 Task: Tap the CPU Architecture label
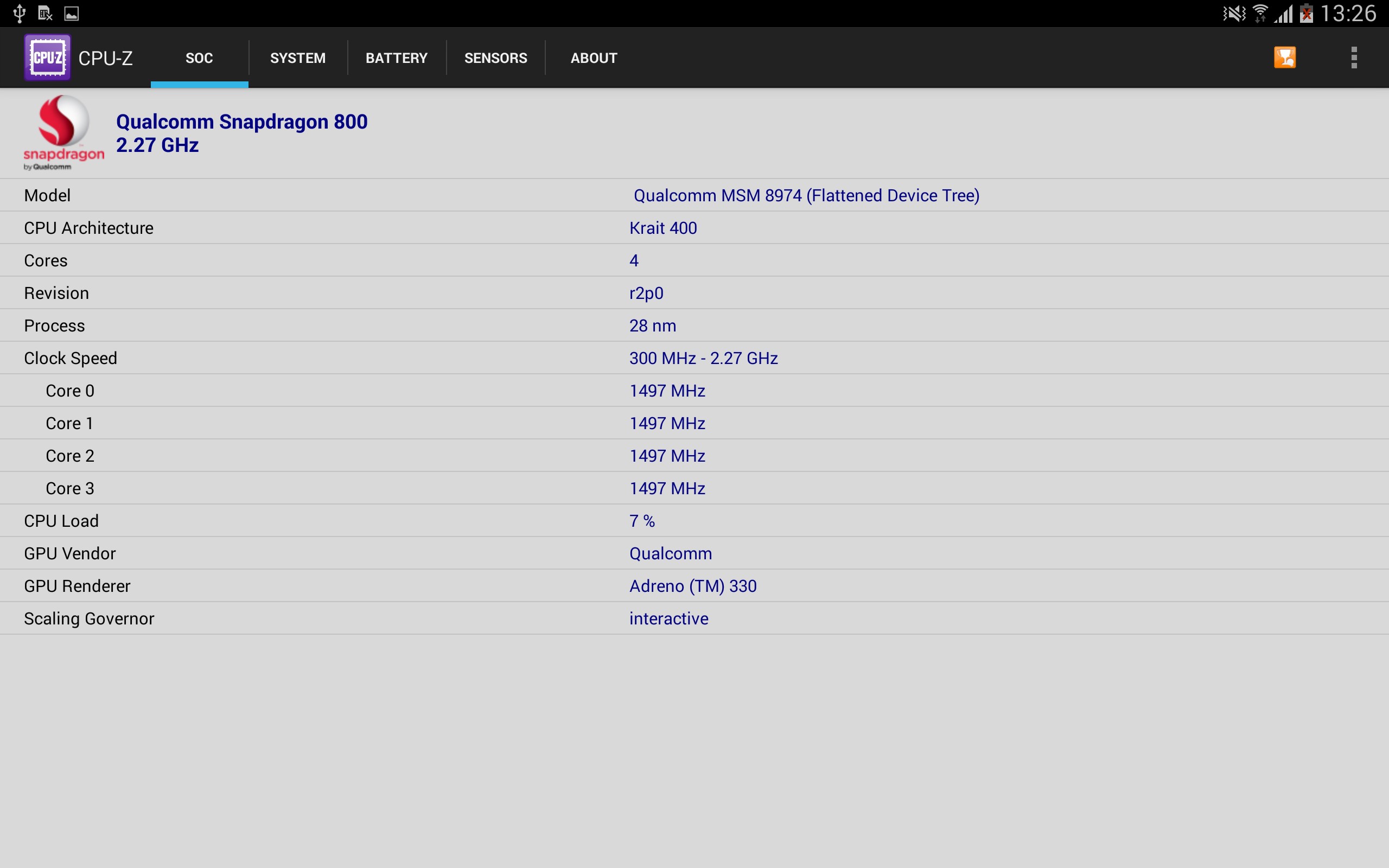click(88, 228)
